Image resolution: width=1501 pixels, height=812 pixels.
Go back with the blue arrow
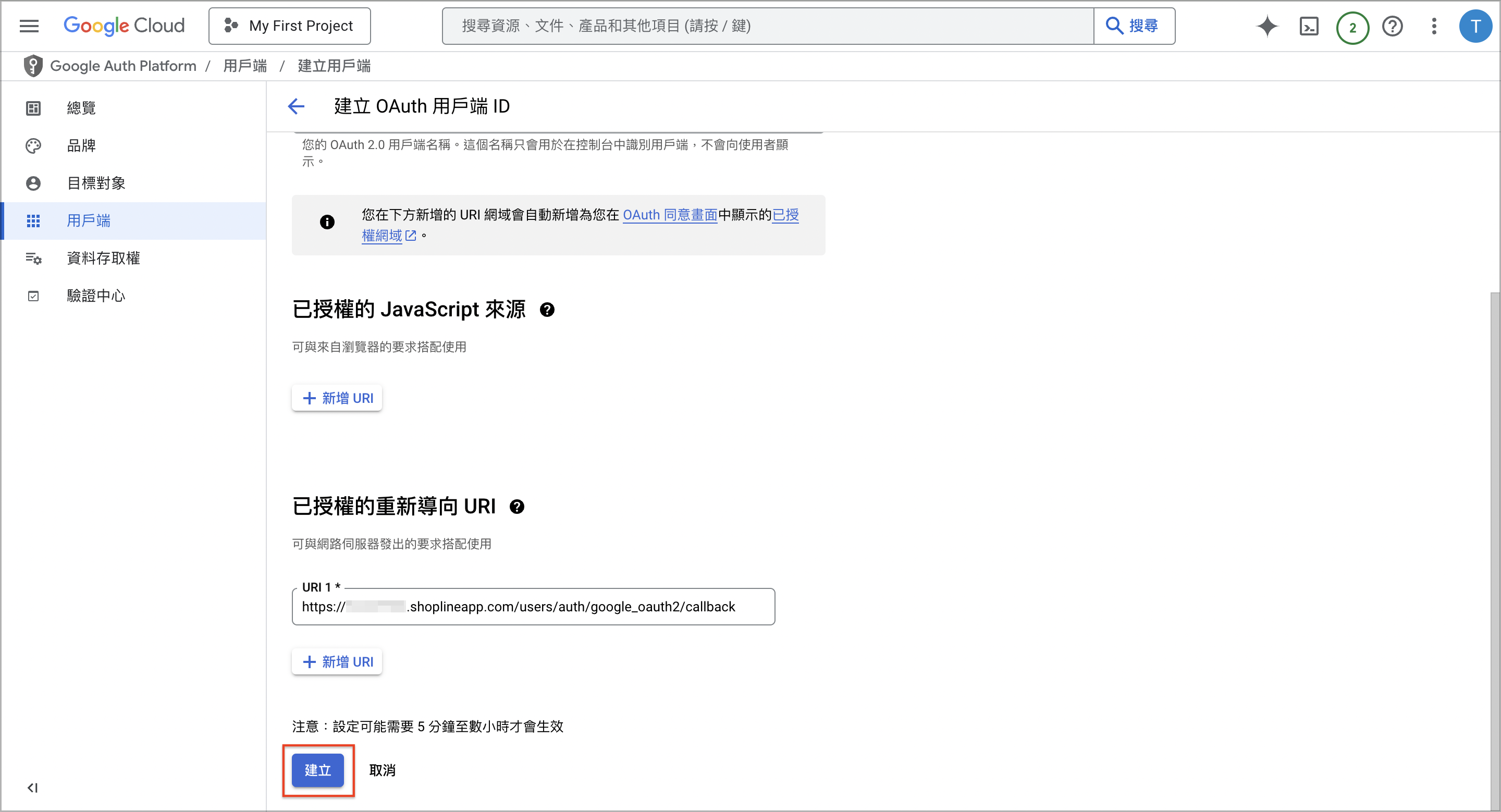296,106
